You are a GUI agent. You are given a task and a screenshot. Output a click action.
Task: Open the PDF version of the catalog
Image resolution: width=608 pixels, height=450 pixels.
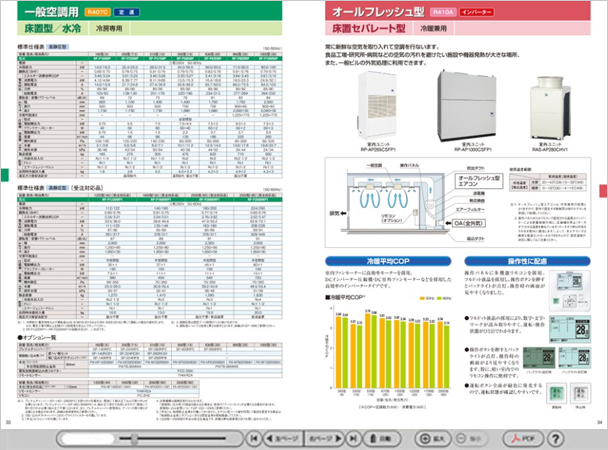pyautogui.click(x=523, y=438)
